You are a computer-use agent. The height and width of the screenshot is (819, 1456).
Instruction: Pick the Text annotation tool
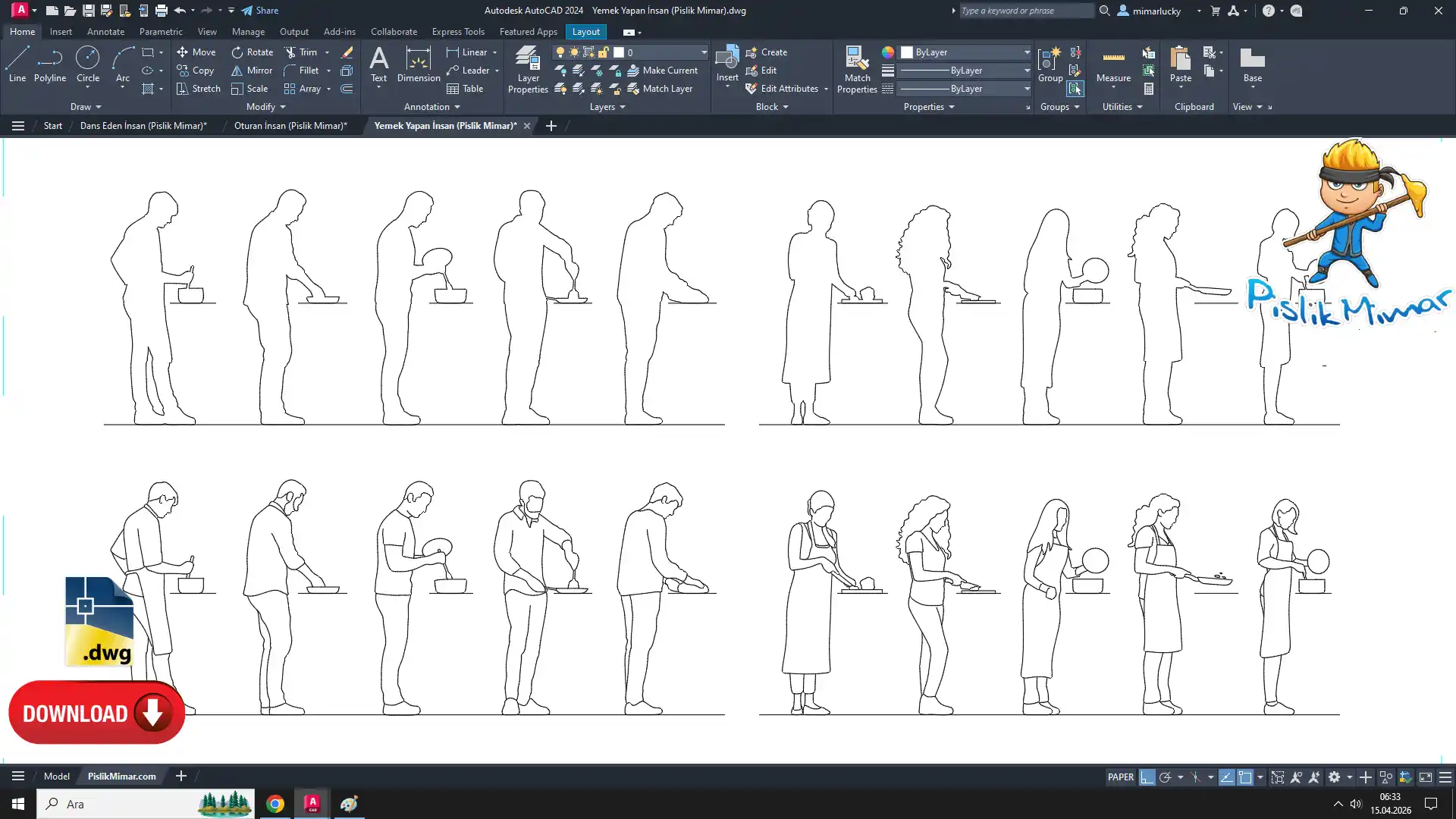tap(378, 64)
